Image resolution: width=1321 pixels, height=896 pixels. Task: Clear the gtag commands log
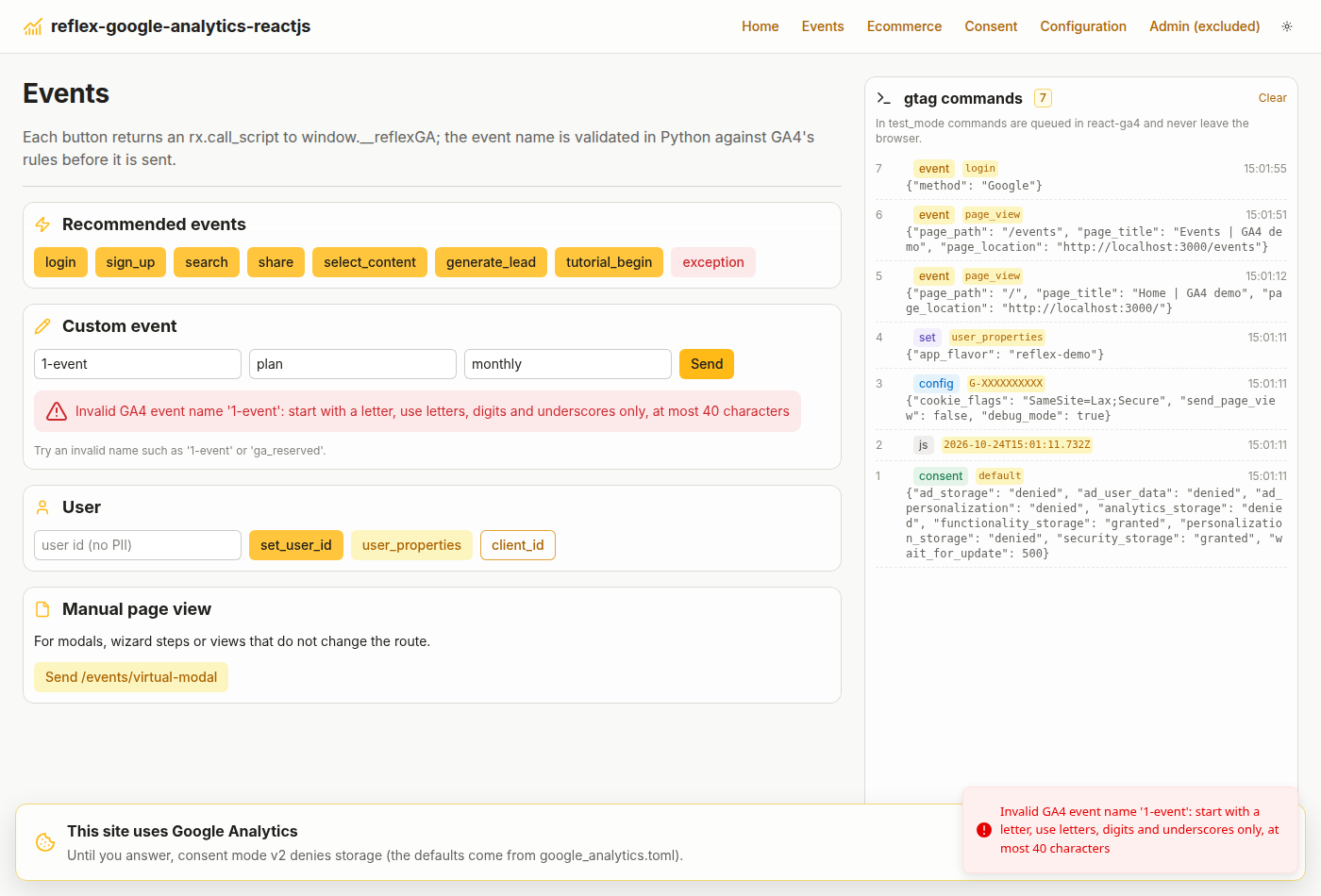(1272, 98)
